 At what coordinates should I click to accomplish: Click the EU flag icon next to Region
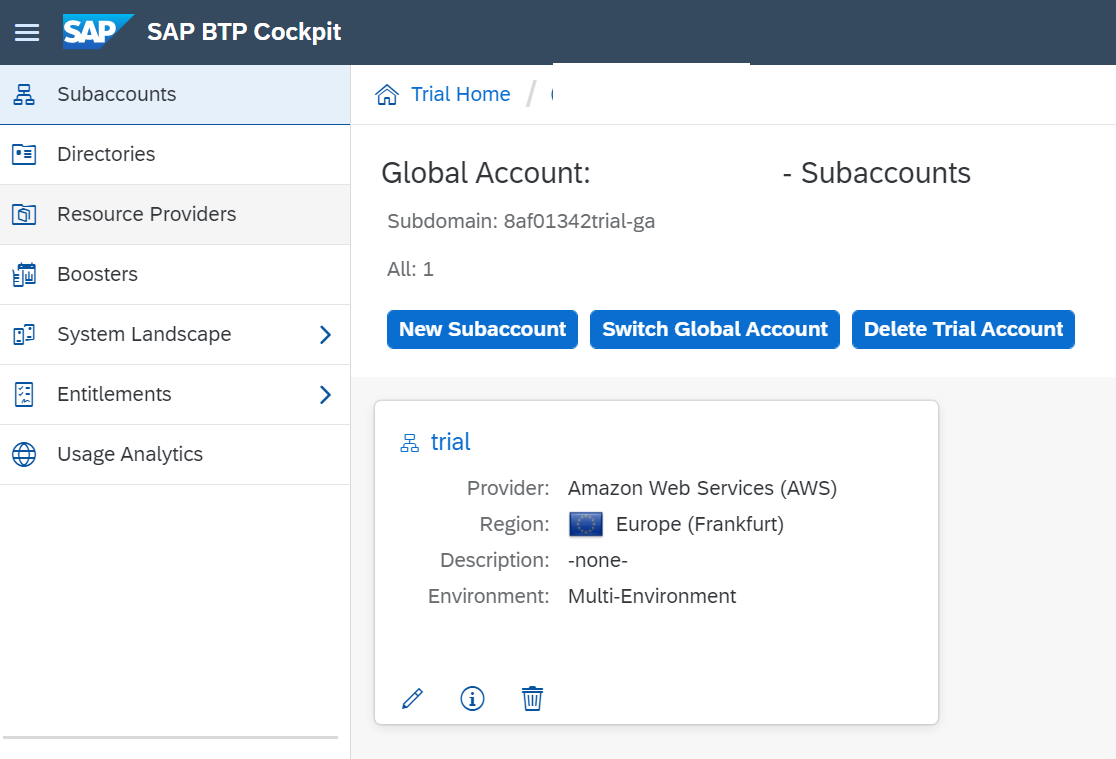(588, 524)
